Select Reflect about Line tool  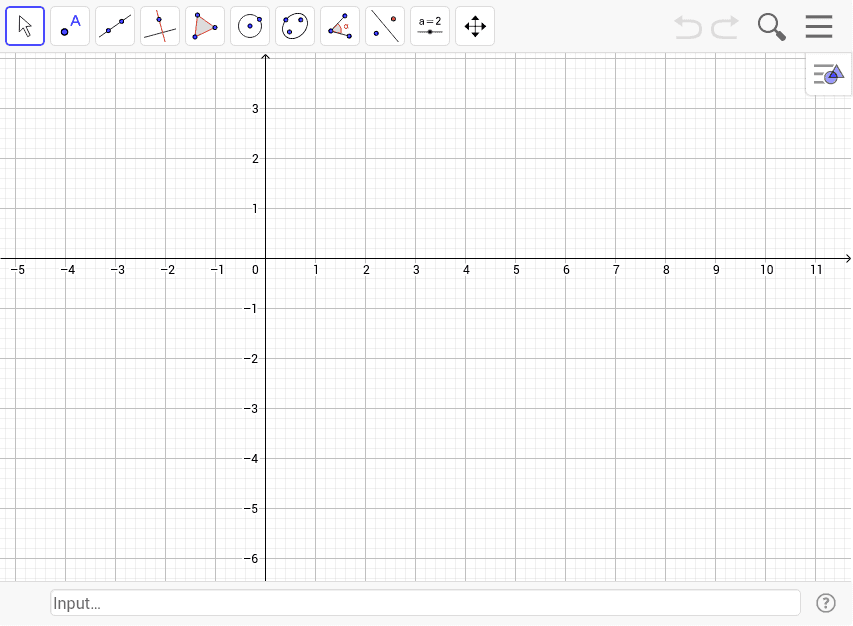pos(385,26)
